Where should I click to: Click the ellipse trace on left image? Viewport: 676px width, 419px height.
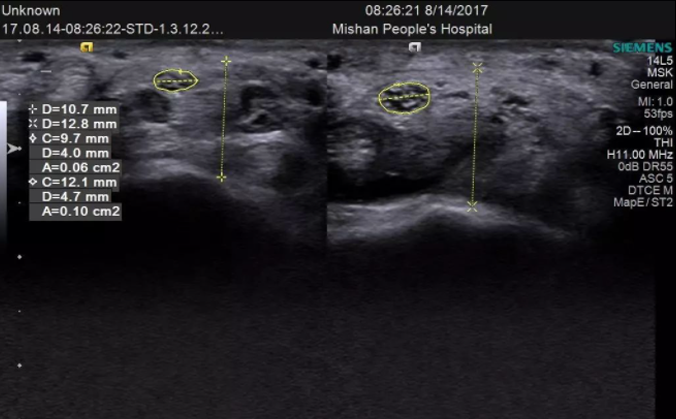(175, 81)
